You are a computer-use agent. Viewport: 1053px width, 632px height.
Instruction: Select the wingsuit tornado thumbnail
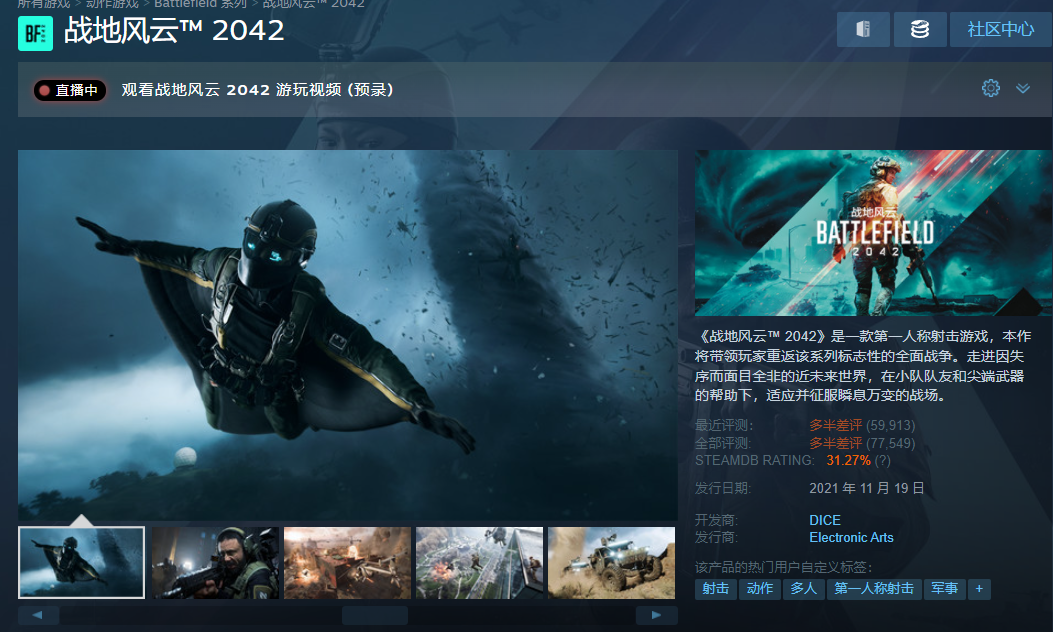[x=81, y=562]
